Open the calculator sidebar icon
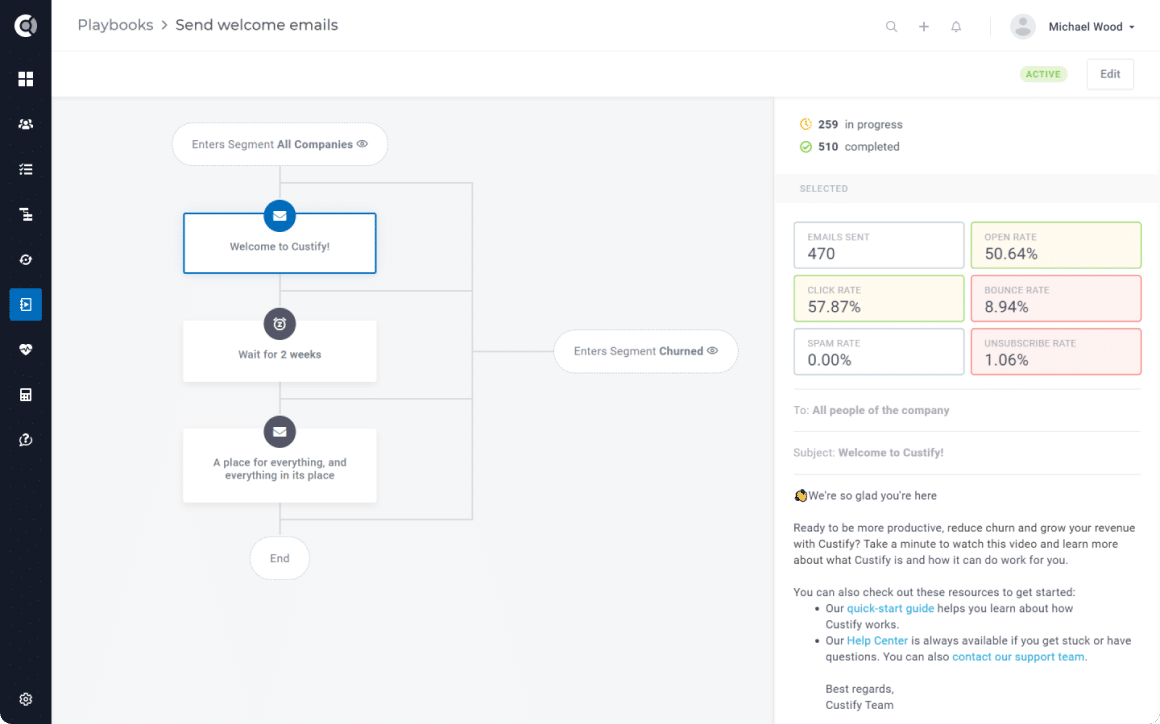The width and height of the screenshot is (1160, 724). [x=26, y=395]
